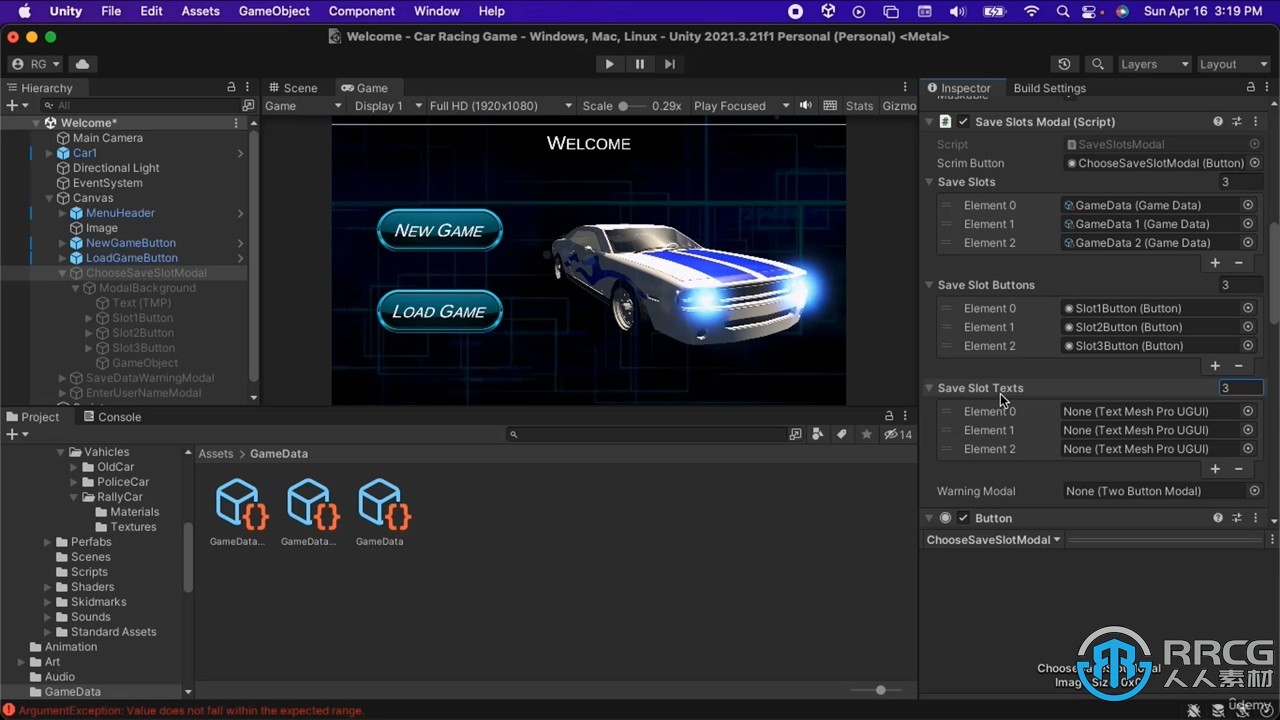Viewport: 1280px width, 720px height.
Task: Expand the Perfabs folder in Project
Action: click(x=48, y=542)
